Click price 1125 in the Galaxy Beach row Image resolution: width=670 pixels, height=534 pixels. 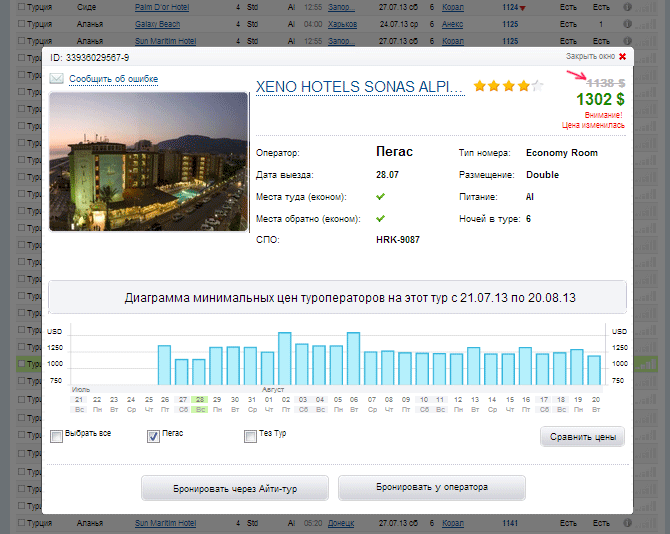tap(510, 24)
